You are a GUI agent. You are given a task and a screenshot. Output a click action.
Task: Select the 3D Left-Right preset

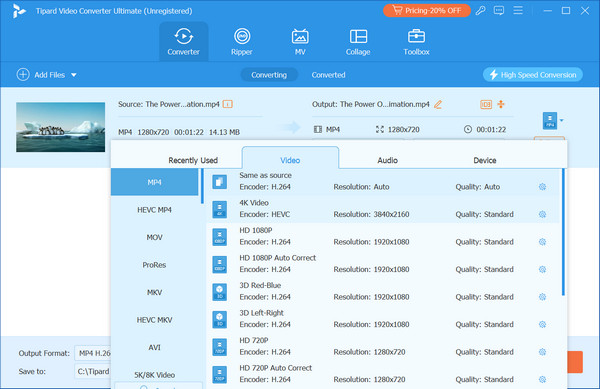[383, 319]
